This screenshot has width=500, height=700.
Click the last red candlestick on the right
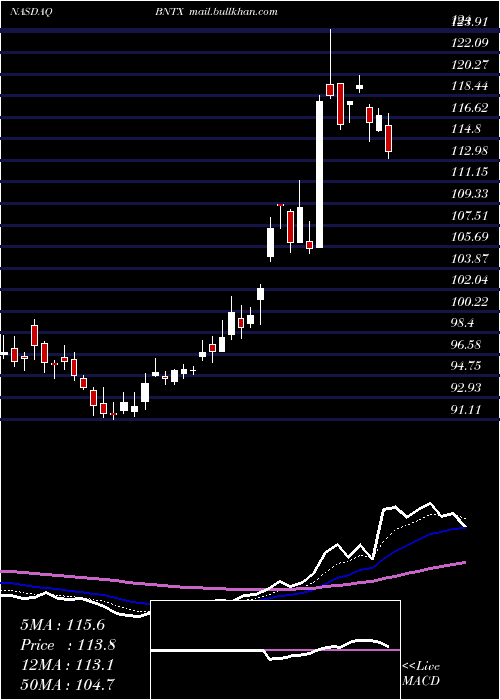(x=388, y=138)
